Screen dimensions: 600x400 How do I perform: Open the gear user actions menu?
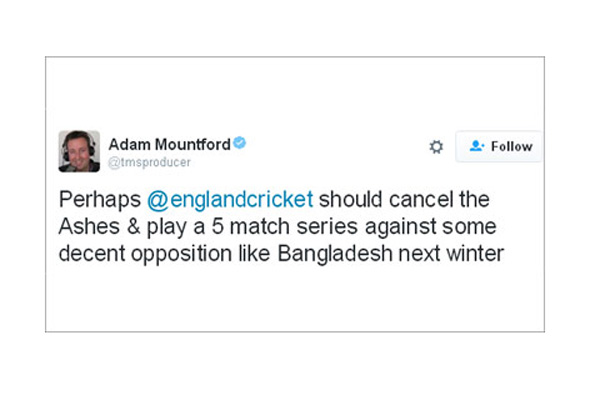click(436, 147)
